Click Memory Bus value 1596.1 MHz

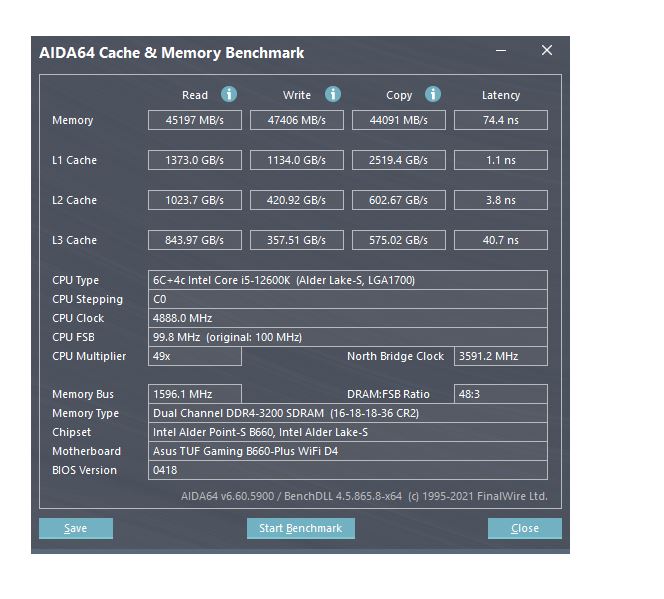click(x=195, y=394)
